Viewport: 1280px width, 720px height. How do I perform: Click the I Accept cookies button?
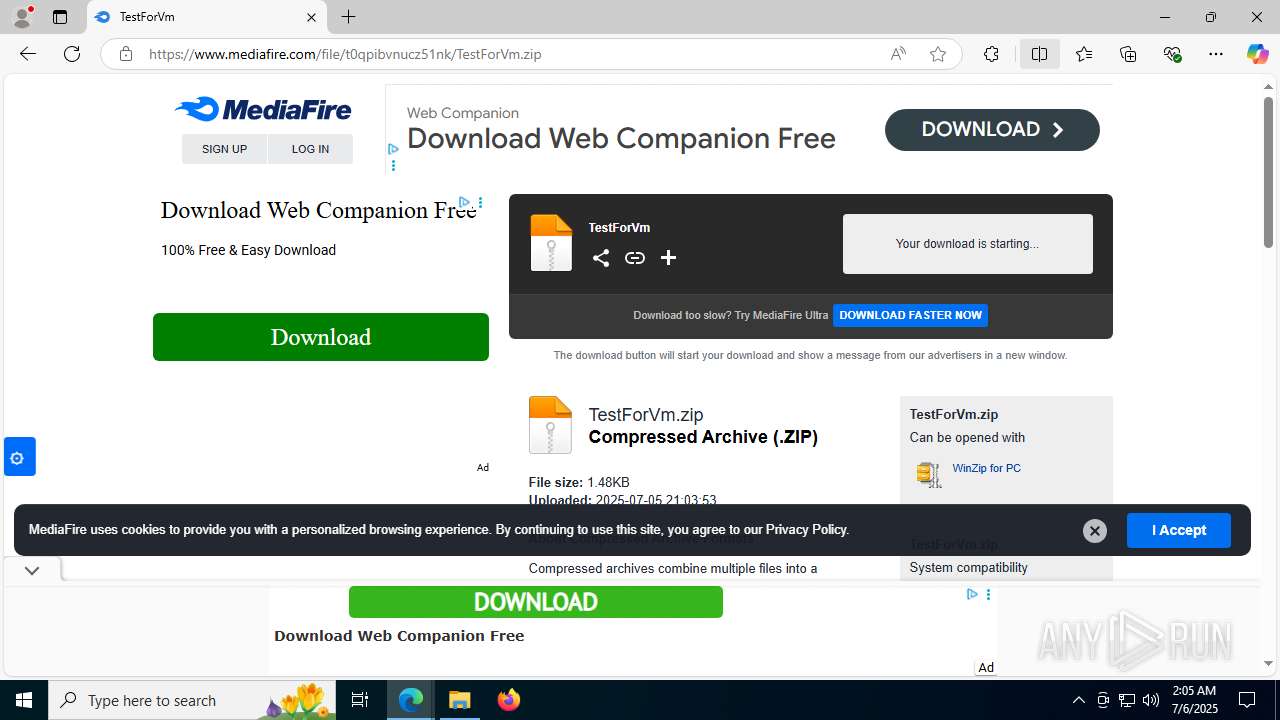tap(1179, 530)
